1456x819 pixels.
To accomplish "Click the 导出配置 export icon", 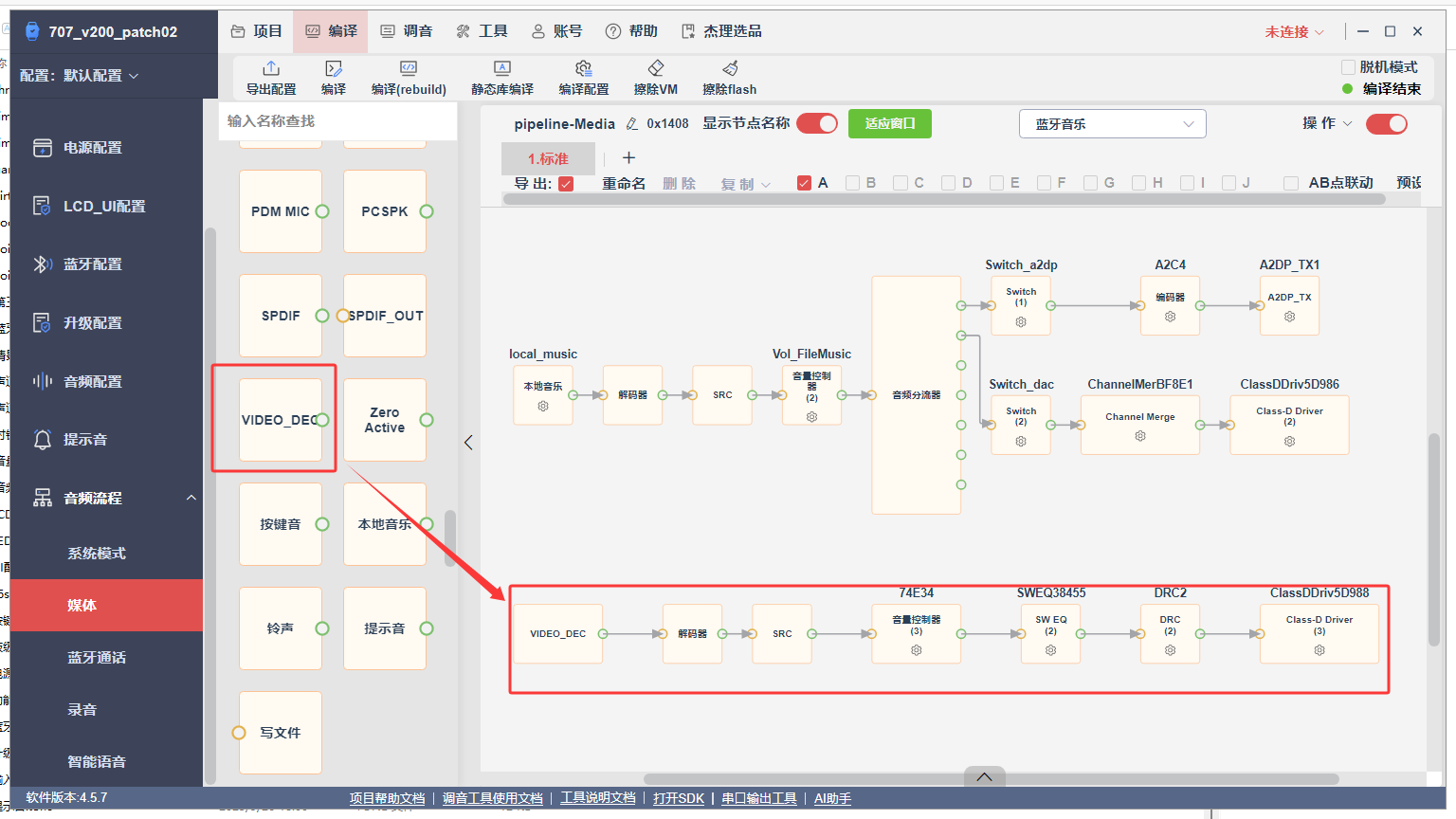I will pyautogui.click(x=271, y=68).
